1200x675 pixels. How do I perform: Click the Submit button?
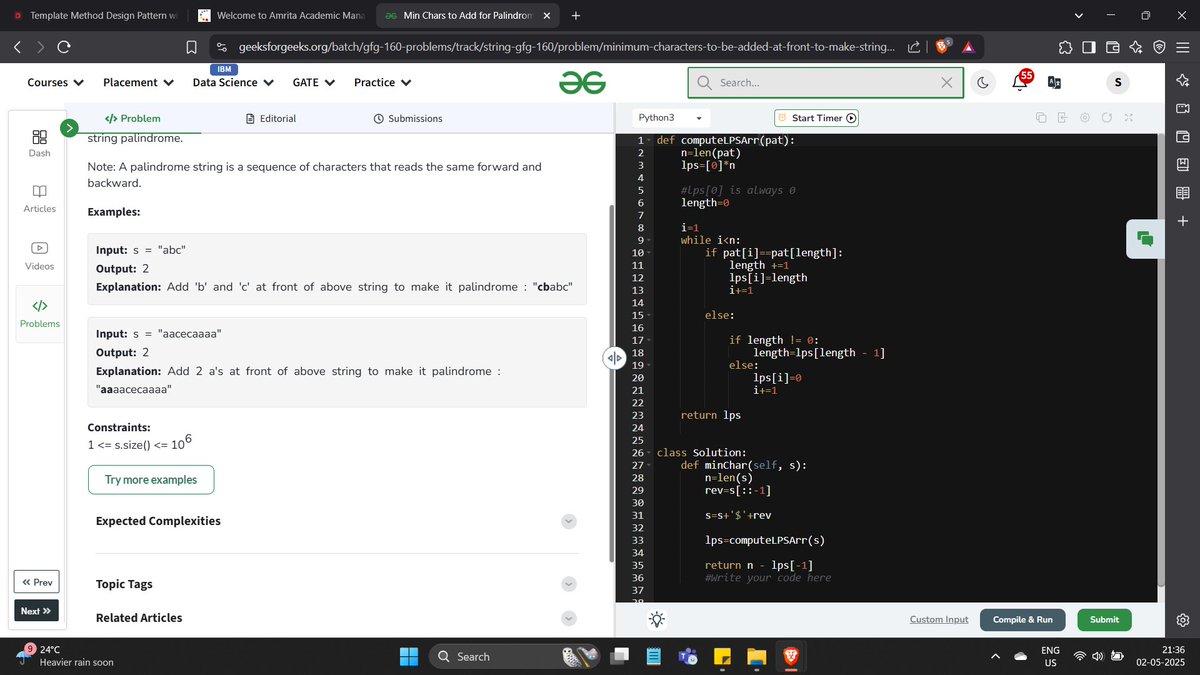[x=1104, y=619]
